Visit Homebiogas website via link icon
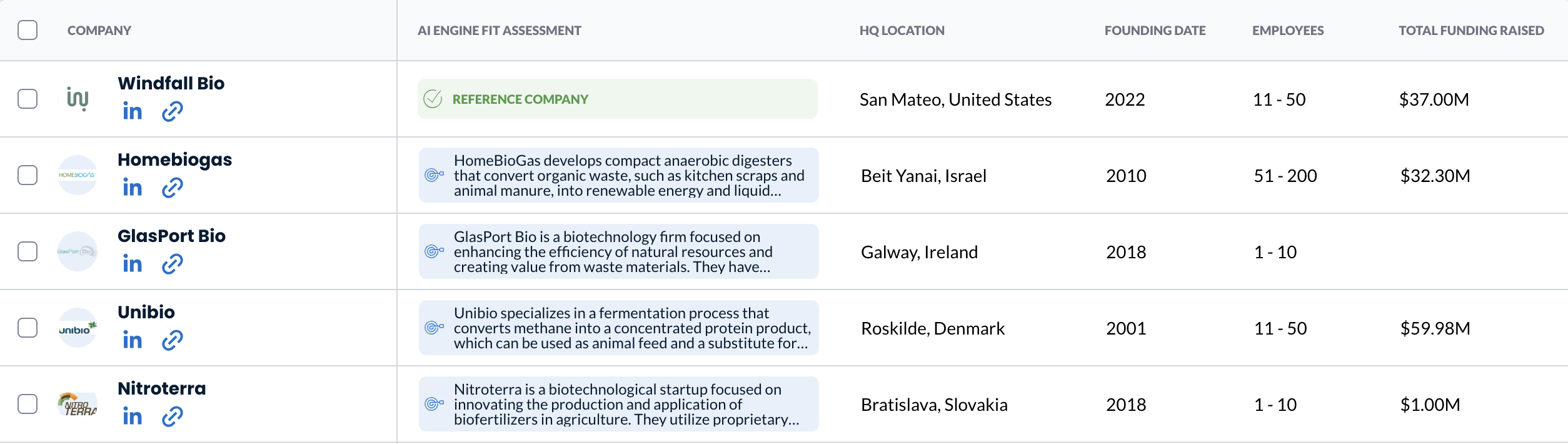Screen dimensions: 1568x444 point(172,188)
